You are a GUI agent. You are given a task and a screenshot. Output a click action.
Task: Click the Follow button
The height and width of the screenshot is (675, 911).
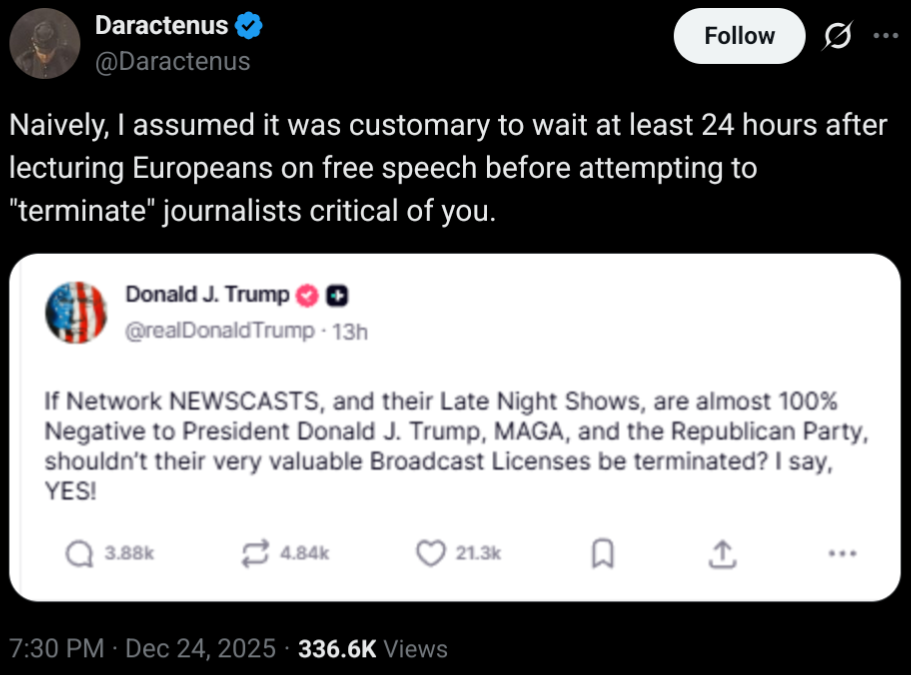click(x=739, y=36)
